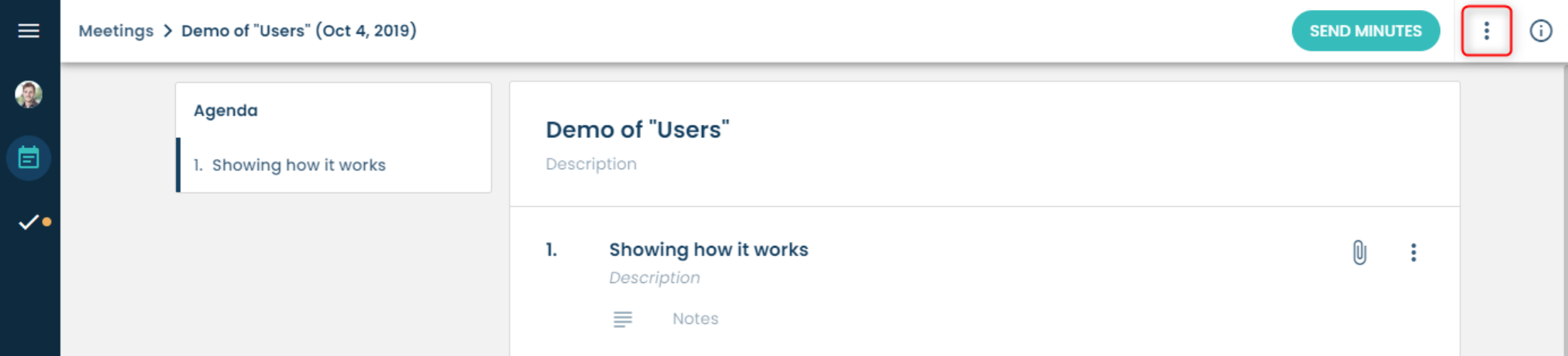Open the meeting info icon

1540,31
